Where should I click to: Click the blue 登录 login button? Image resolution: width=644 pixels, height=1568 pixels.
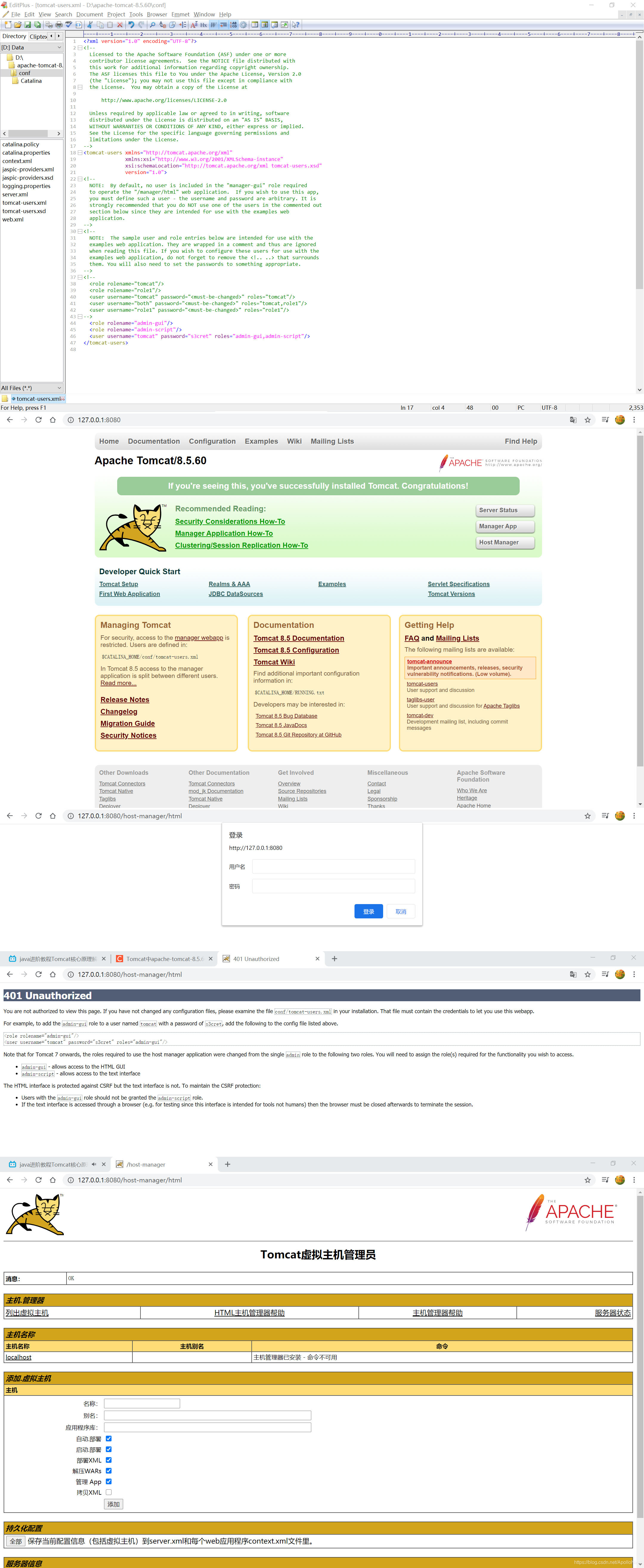click(x=369, y=911)
